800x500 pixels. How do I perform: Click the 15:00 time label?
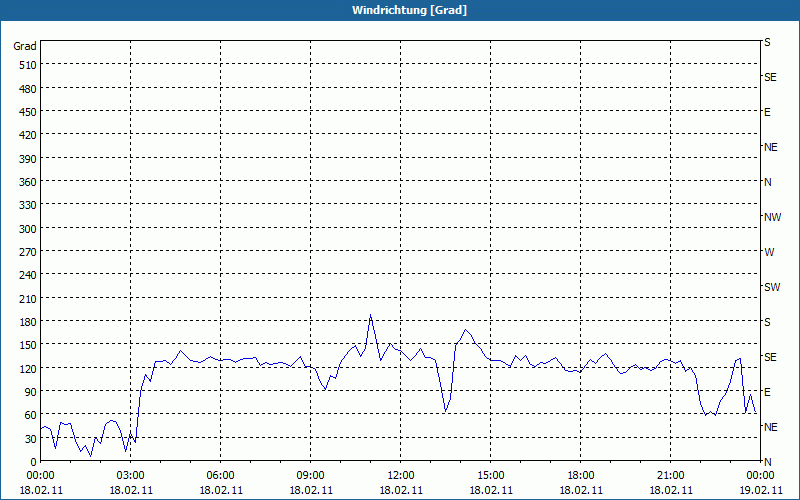pyautogui.click(x=490, y=476)
